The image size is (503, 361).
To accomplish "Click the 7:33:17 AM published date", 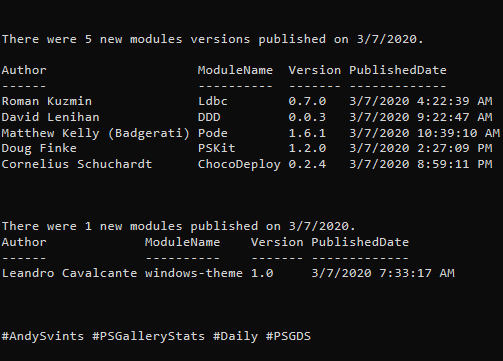I will point(383,273).
